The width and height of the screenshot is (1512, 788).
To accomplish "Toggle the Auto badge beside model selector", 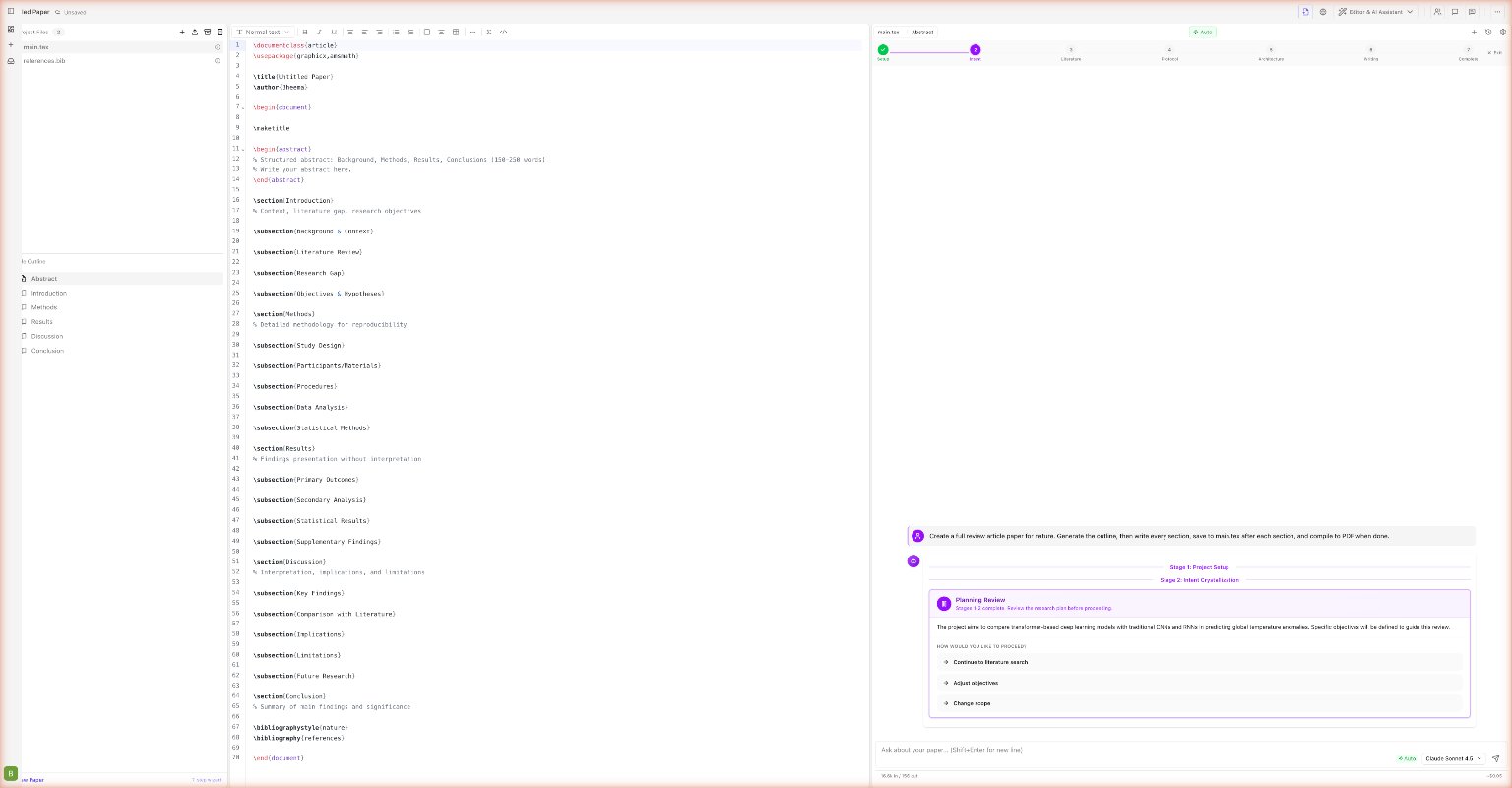I will coord(1407,758).
